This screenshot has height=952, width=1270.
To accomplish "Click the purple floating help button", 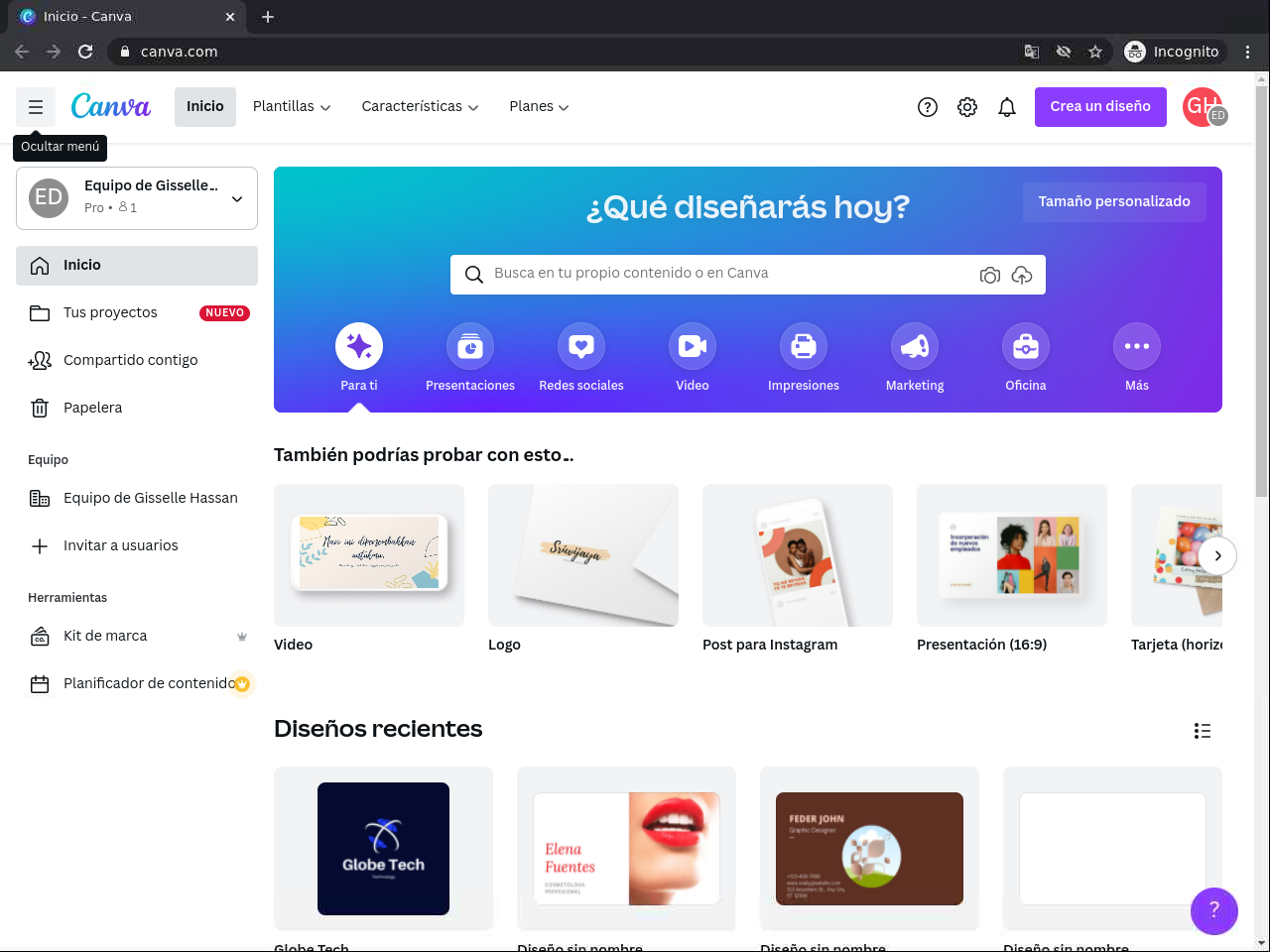I will pyautogui.click(x=1214, y=910).
